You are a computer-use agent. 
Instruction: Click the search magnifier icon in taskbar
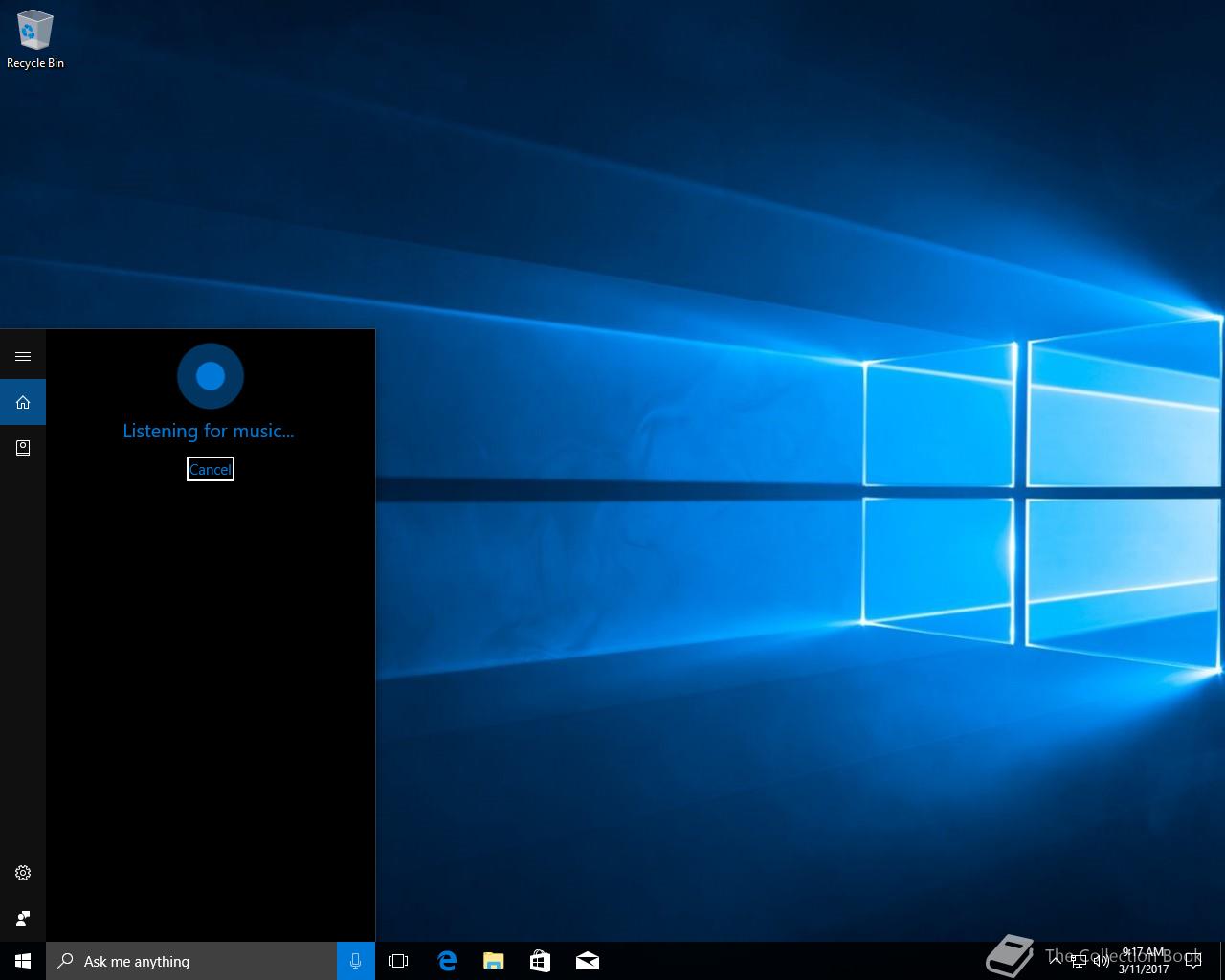[65, 961]
